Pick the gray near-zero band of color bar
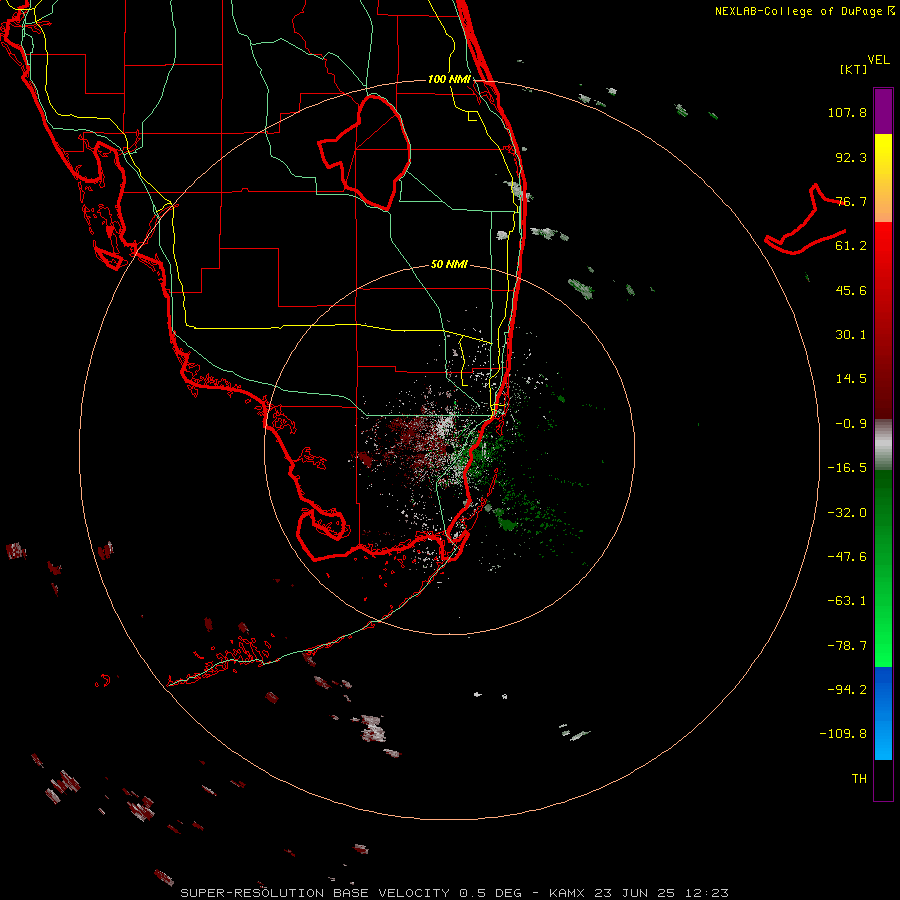This screenshot has width=900, height=900. pyautogui.click(x=883, y=445)
